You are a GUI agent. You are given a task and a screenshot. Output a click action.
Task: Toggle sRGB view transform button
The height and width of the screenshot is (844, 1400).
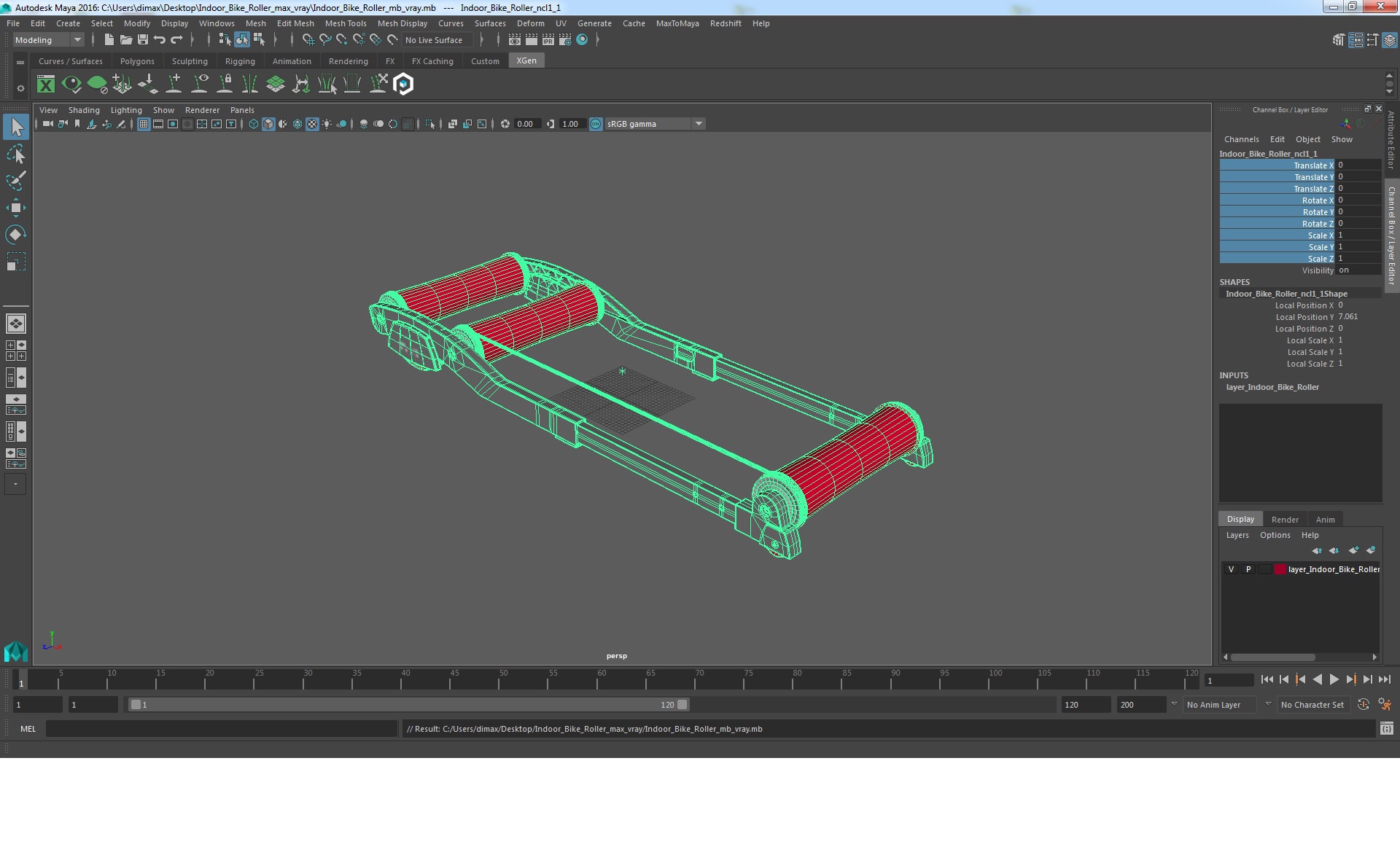(x=596, y=124)
